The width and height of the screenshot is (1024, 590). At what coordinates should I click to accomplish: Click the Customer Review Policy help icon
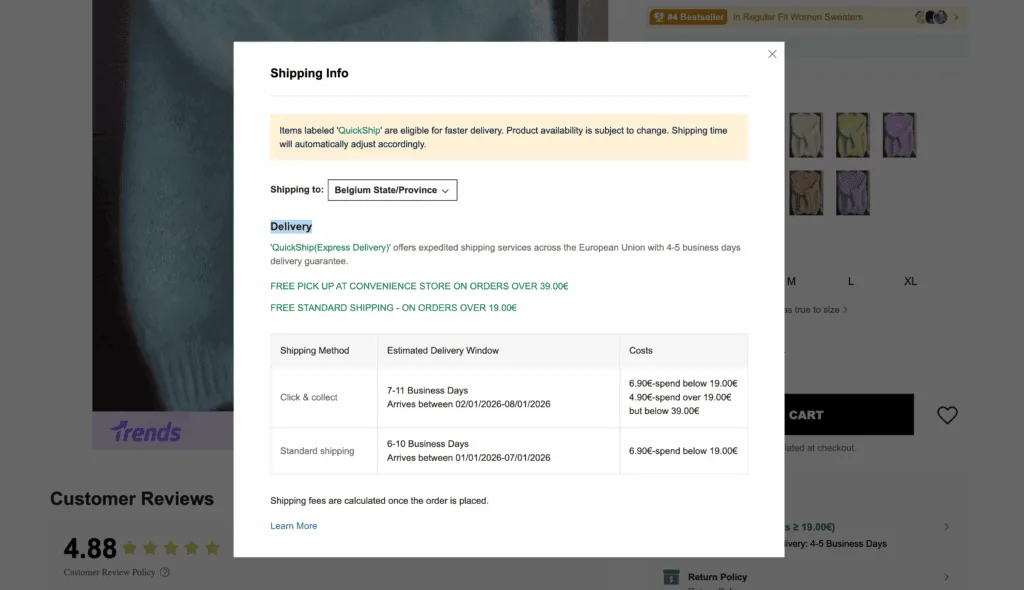pyautogui.click(x=165, y=572)
